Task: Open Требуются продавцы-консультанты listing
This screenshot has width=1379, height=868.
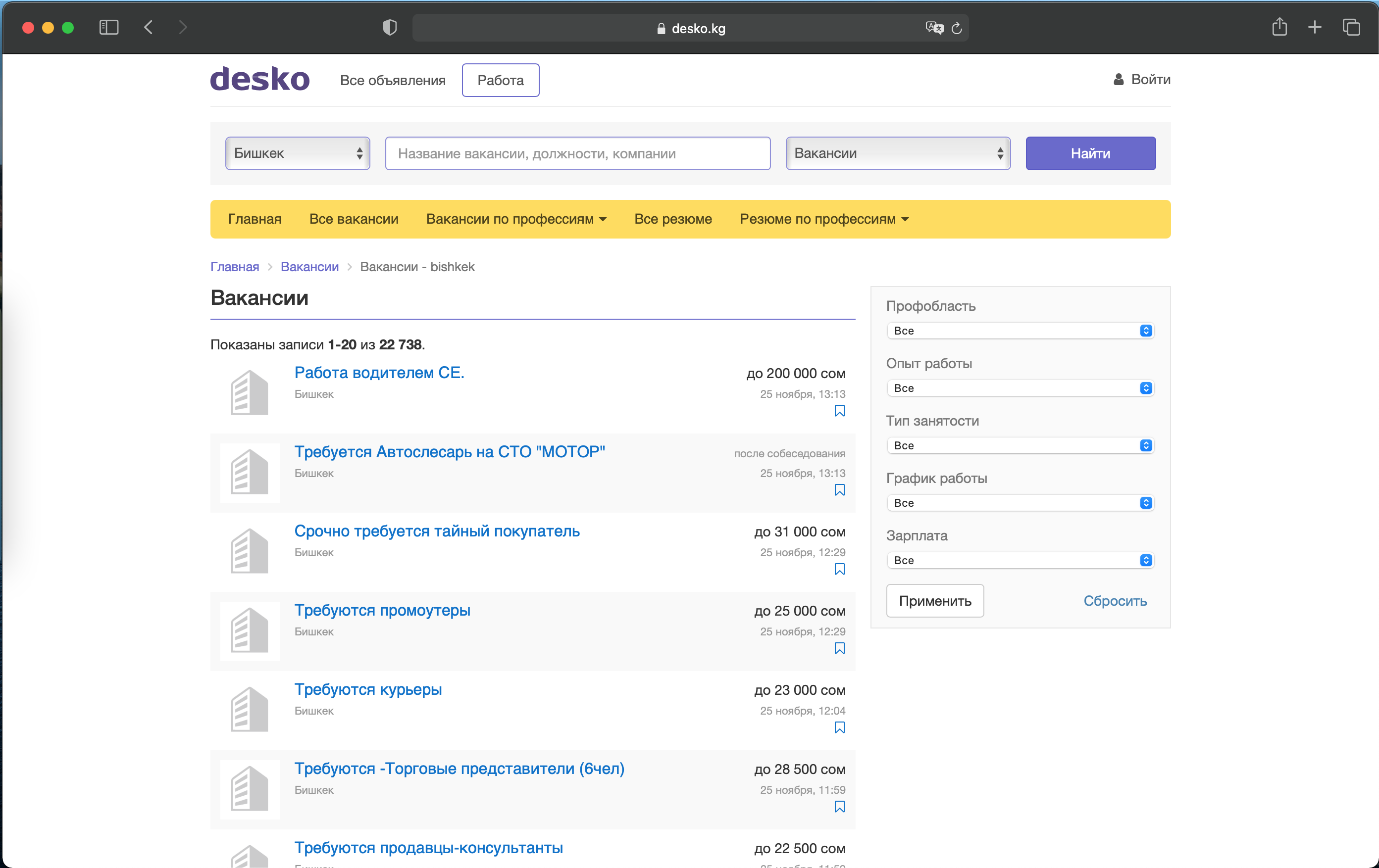Action: [429, 848]
